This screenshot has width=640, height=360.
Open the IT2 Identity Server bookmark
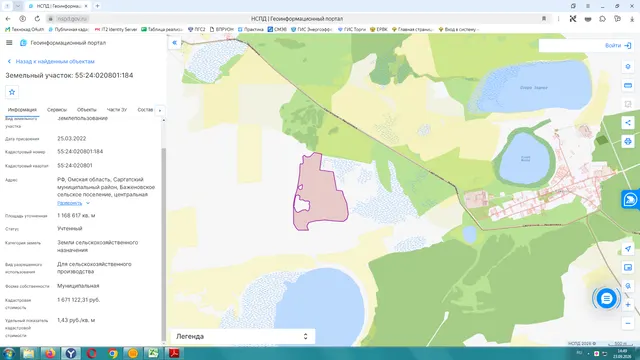(116, 29)
